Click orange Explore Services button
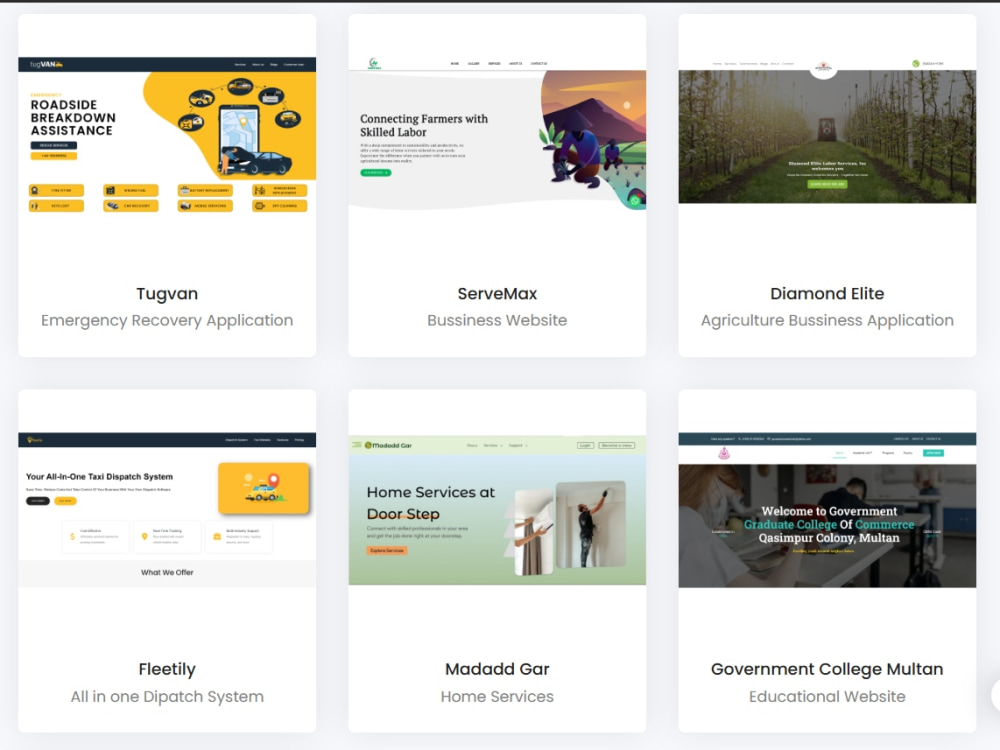 [386, 550]
